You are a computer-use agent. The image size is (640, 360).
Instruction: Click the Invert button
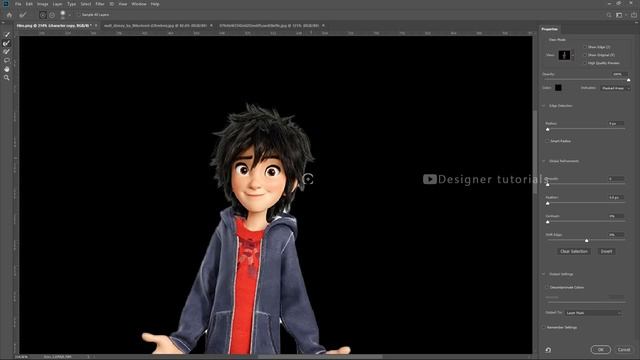click(606, 251)
